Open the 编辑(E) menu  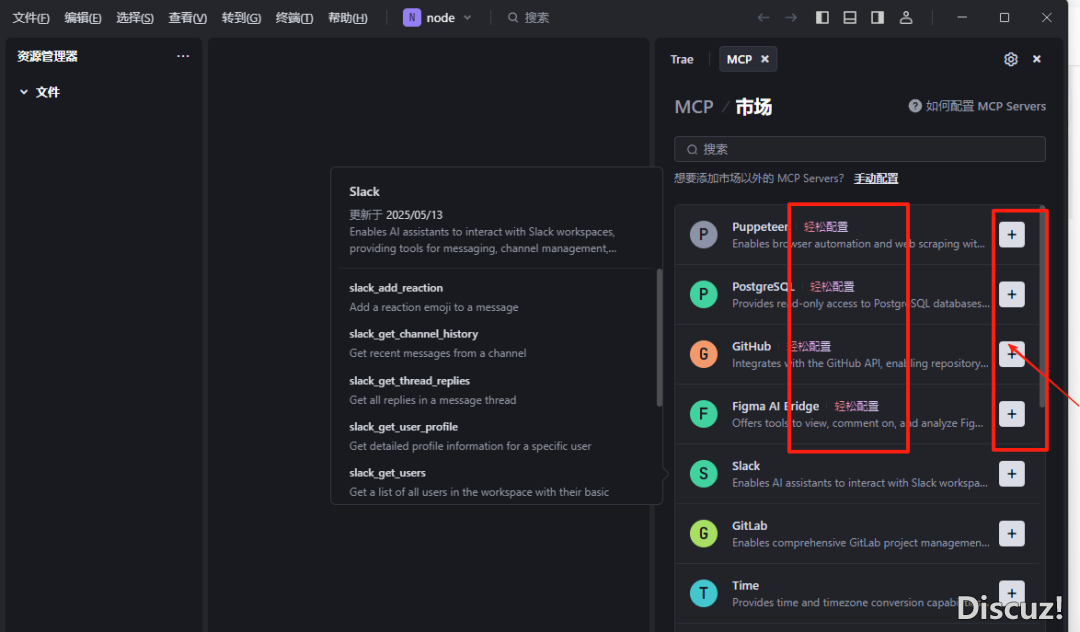(x=83, y=18)
